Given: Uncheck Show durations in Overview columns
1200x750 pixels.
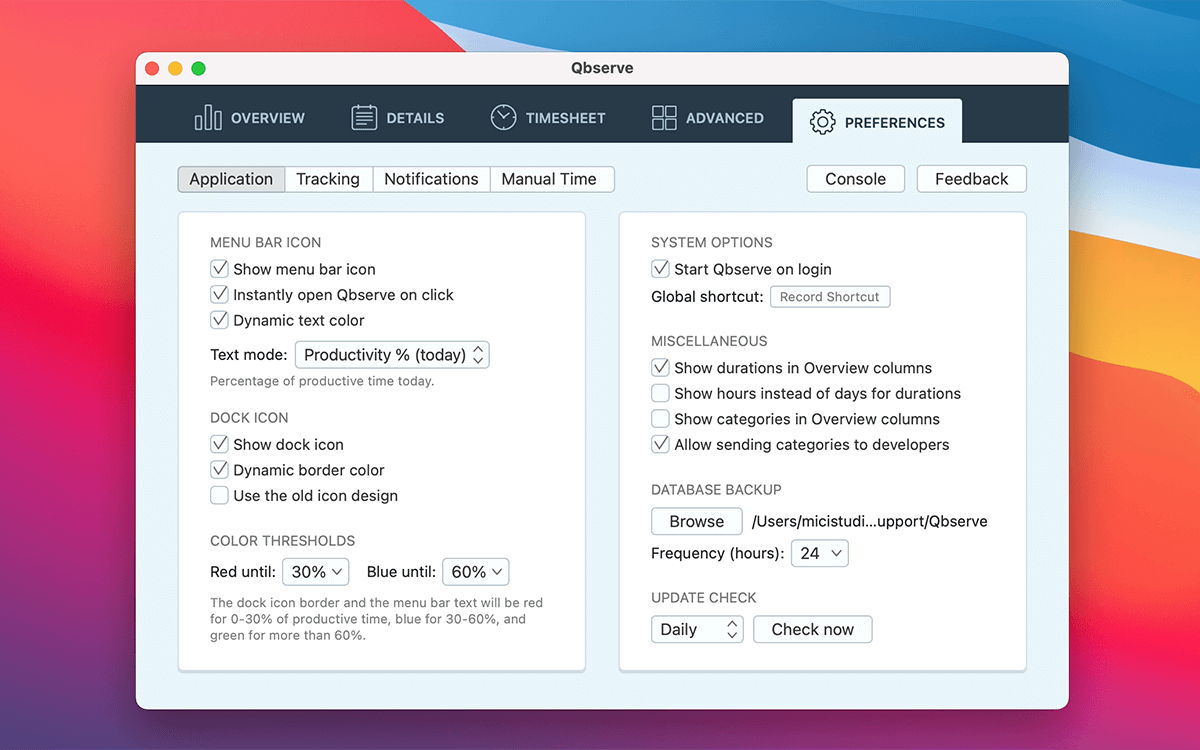Looking at the screenshot, I should coord(660,368).
